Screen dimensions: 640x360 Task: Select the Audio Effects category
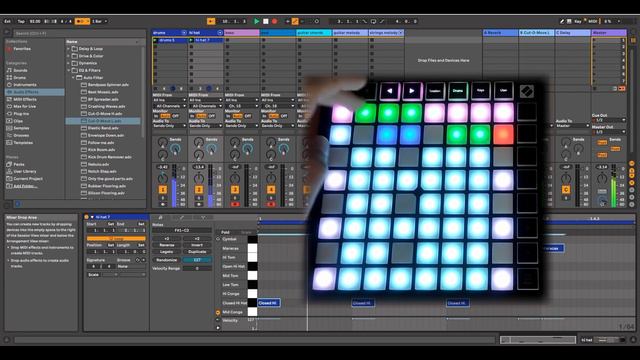tap(34, 92)
